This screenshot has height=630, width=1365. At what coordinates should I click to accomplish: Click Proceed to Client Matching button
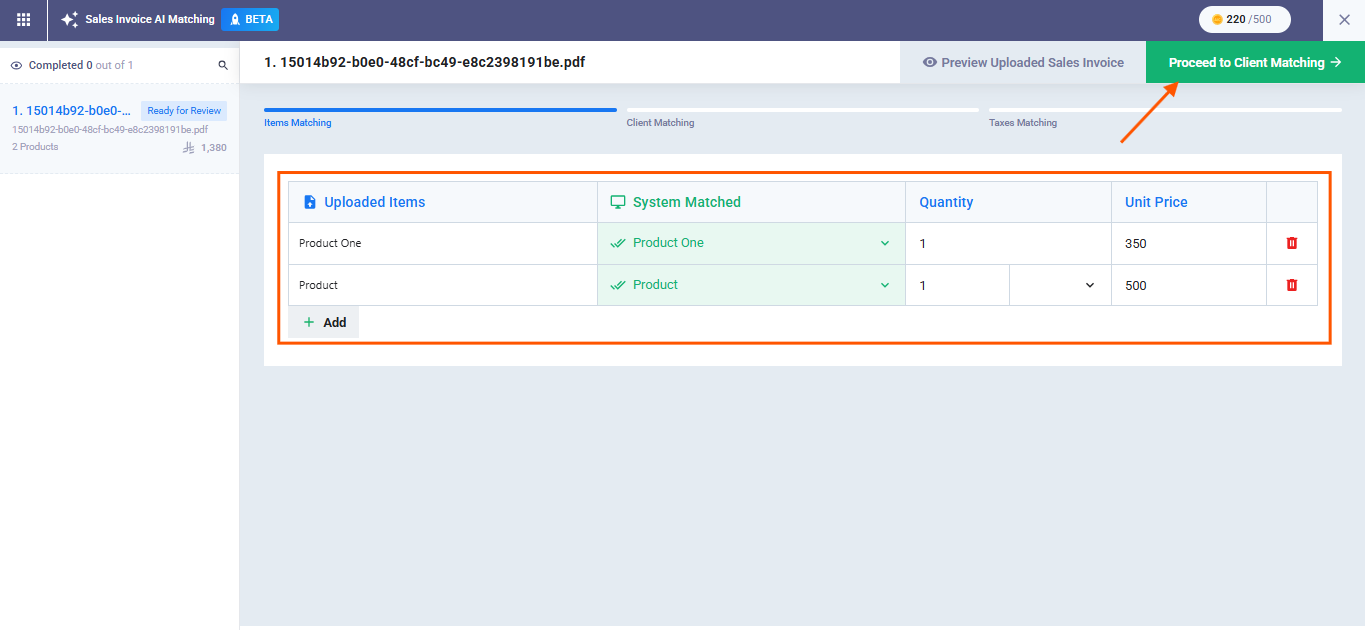1255,62
